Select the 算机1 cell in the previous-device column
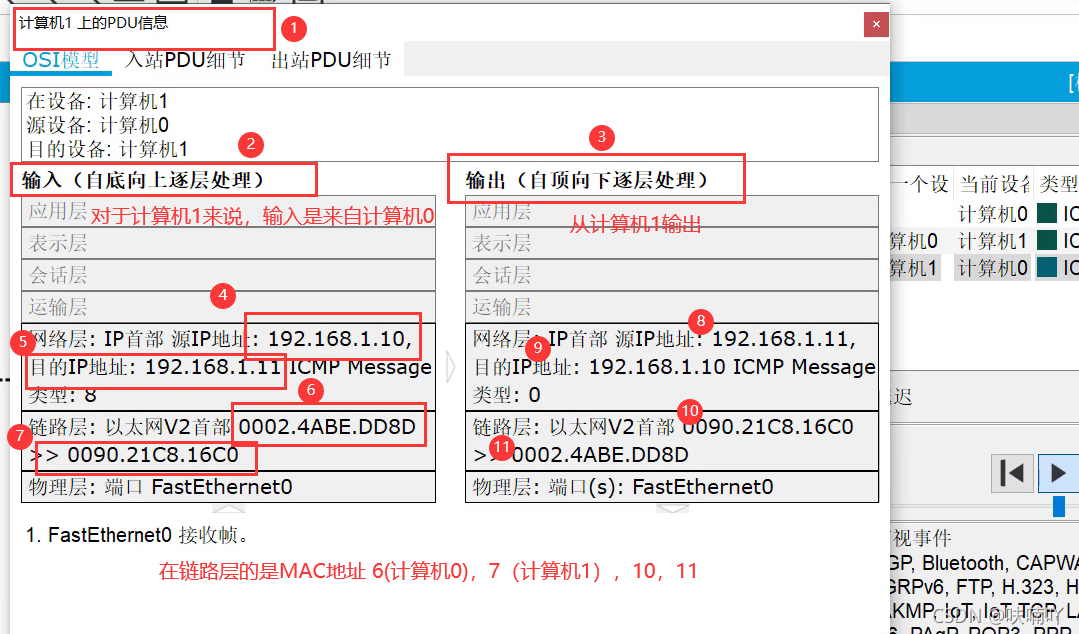This screenshot has width=1079, height=634. tap(914, 268)
